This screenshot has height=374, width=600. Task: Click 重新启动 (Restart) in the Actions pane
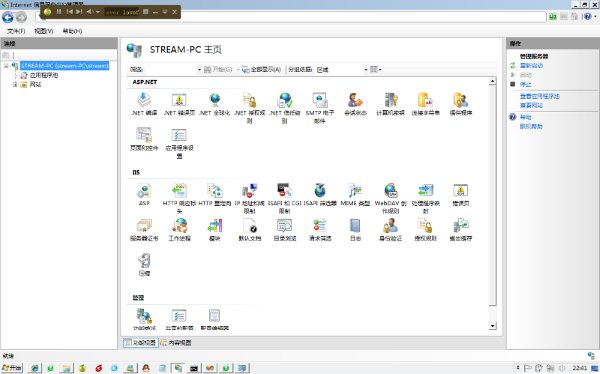coord(531,65)
